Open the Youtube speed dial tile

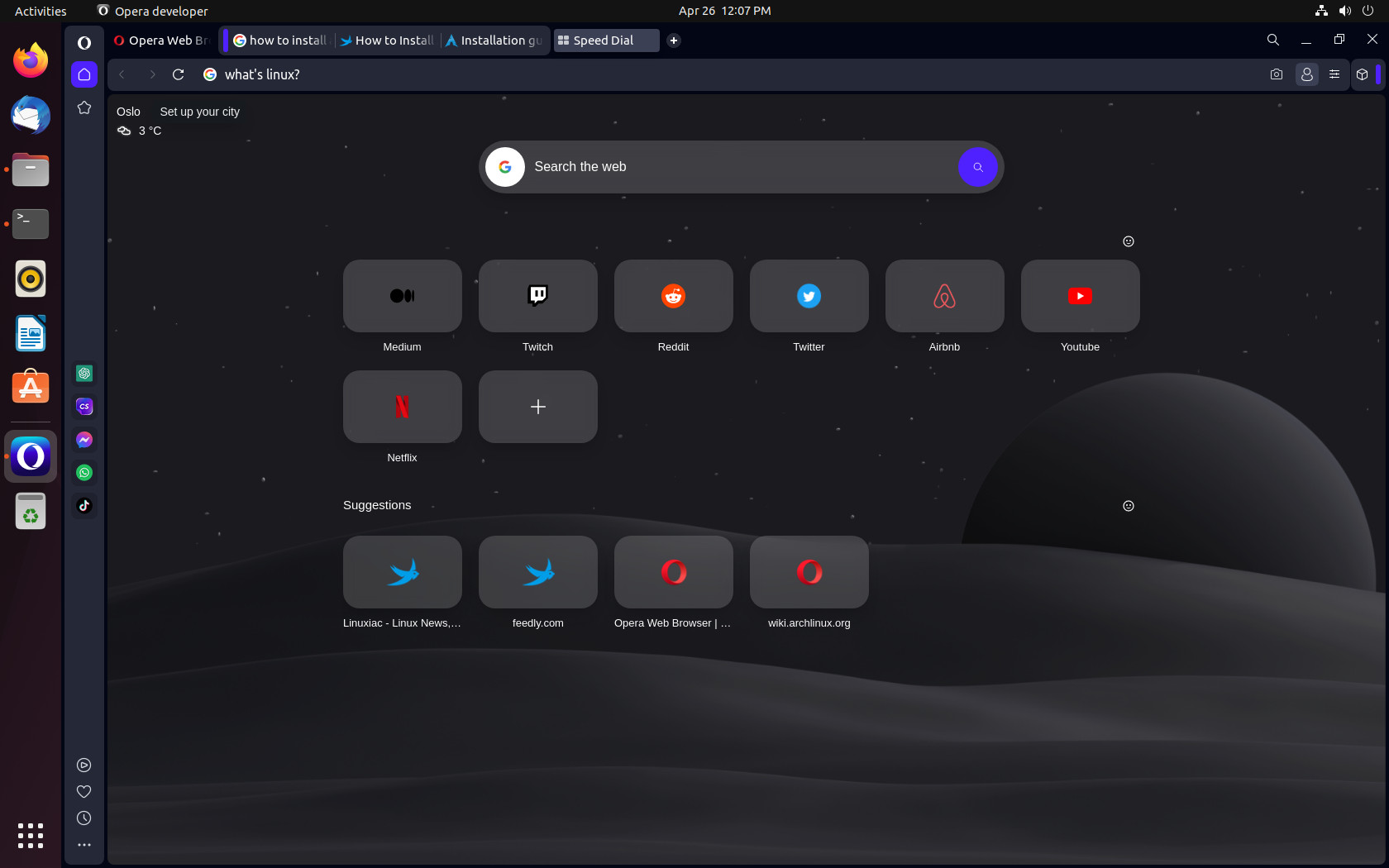[1081, 296]
